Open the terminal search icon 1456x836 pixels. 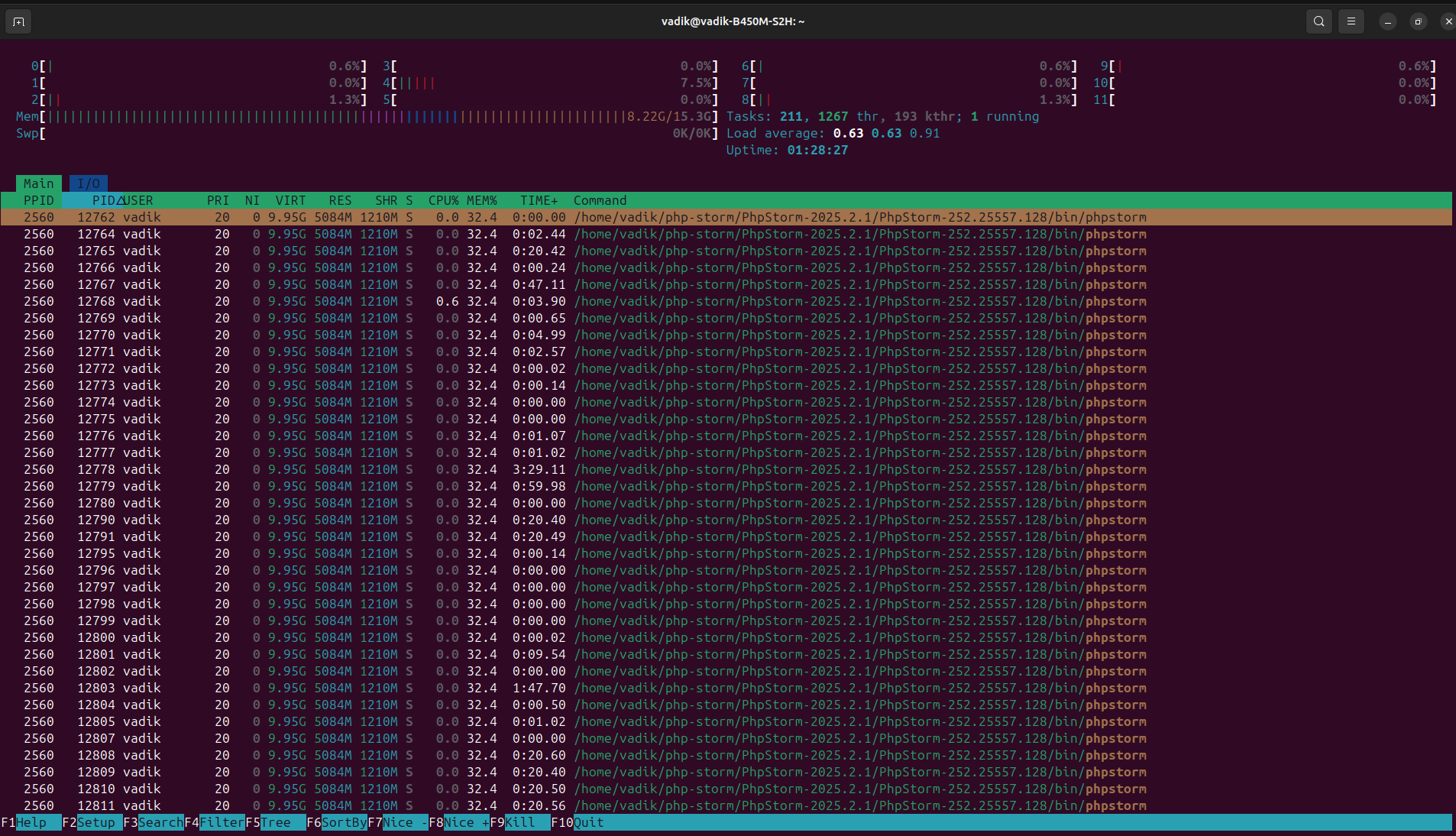coord(1318,21)
